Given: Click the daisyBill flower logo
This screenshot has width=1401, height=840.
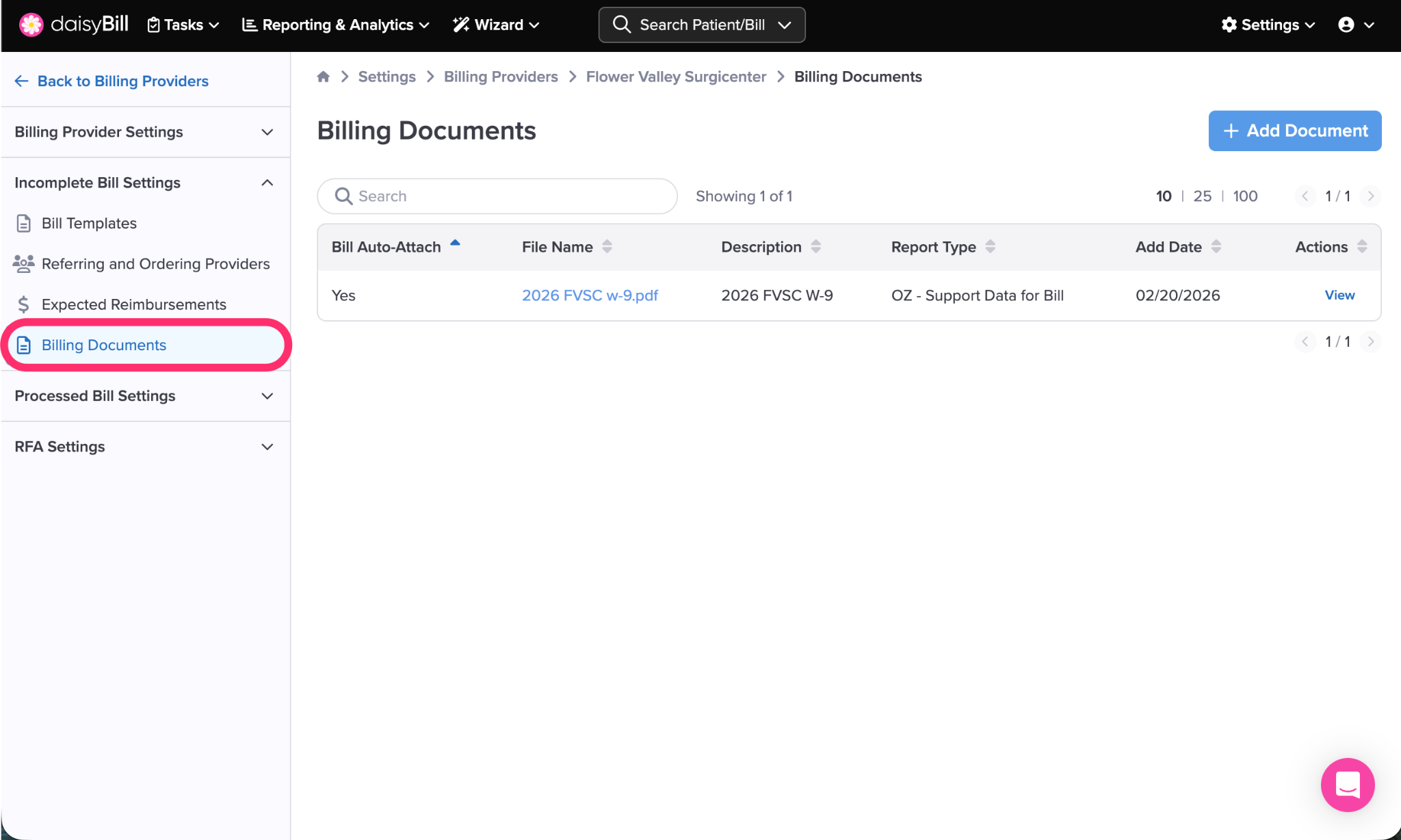Looking at the screenshot, I should coord(31,25).
